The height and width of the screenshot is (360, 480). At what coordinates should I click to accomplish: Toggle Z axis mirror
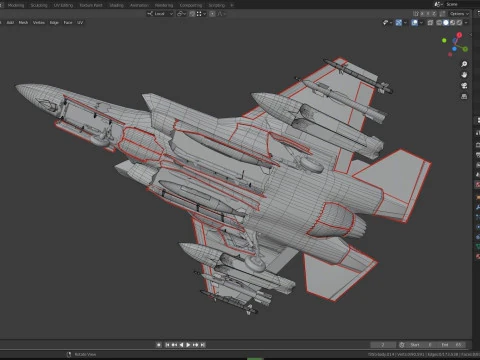(x=434, y=14)
